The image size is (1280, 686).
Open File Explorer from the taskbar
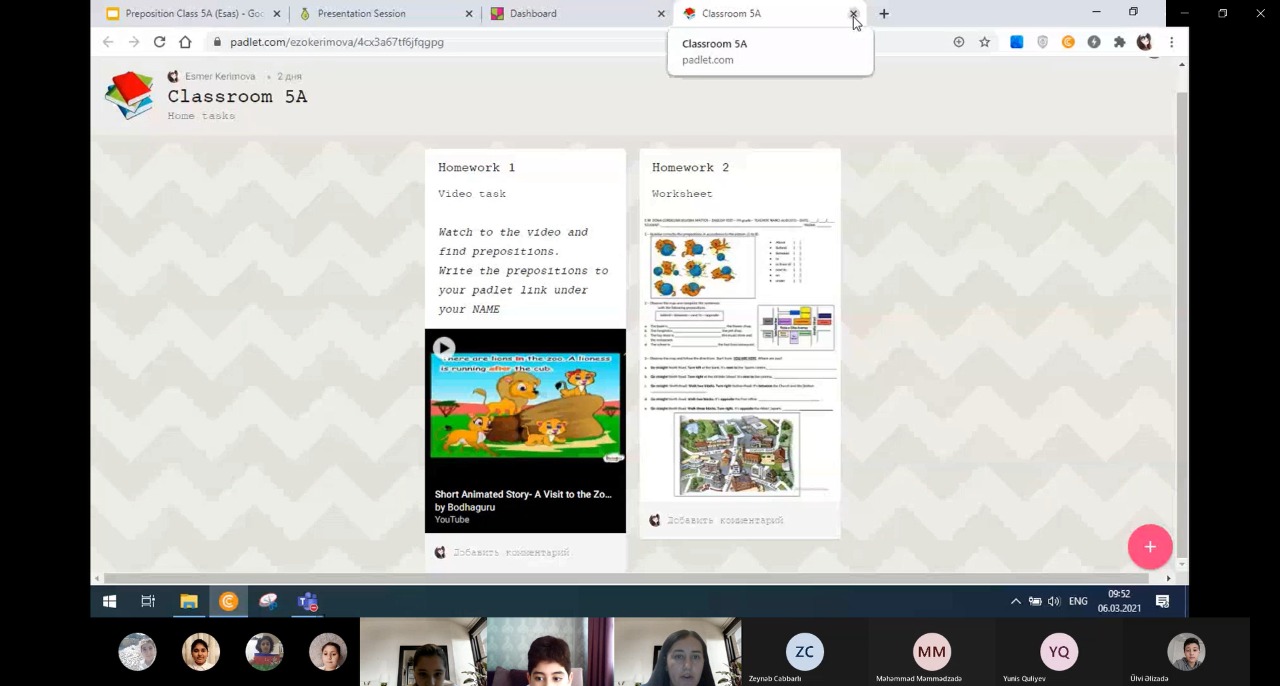[188, 601]
